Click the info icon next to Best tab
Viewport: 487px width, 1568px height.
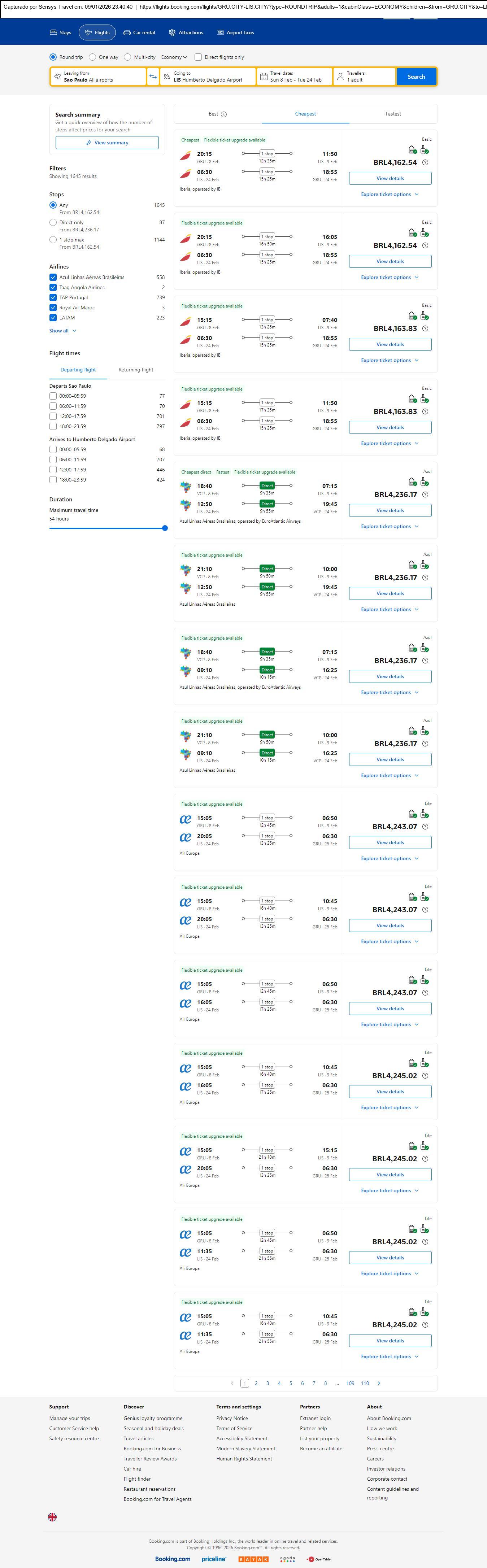(x=224, y=114)
